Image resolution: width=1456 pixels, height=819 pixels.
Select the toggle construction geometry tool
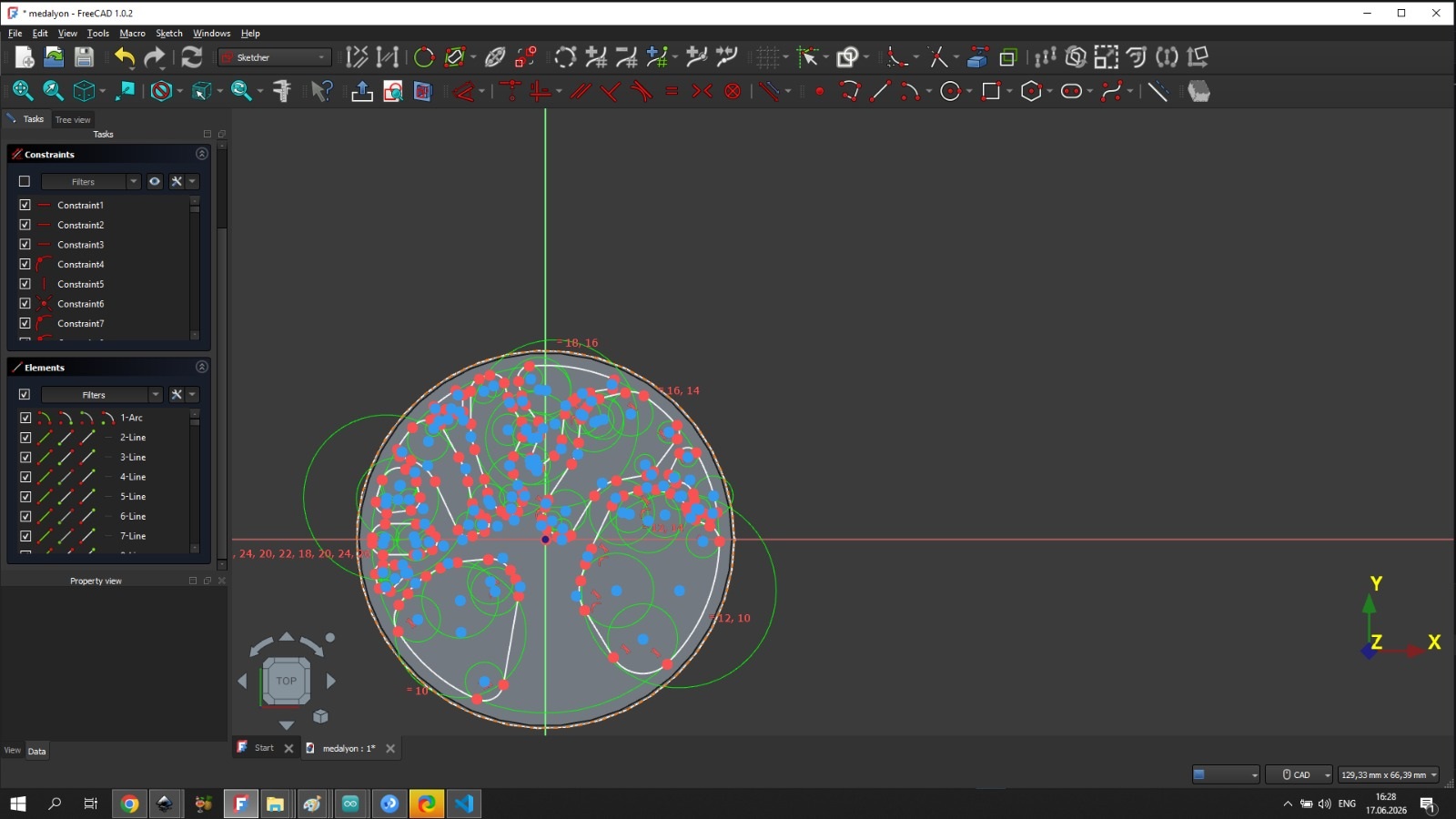coord(1157,91)
